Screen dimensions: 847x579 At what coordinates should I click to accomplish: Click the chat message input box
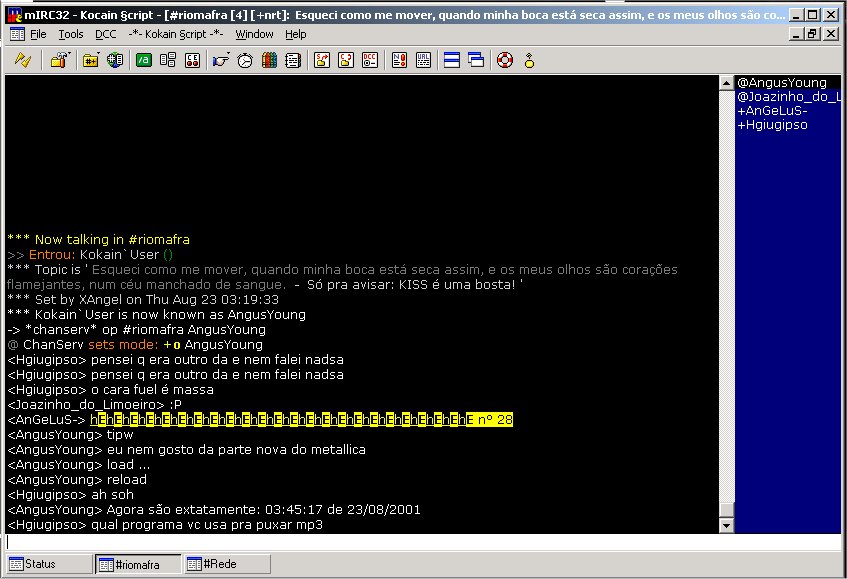[x=420, y=542]
